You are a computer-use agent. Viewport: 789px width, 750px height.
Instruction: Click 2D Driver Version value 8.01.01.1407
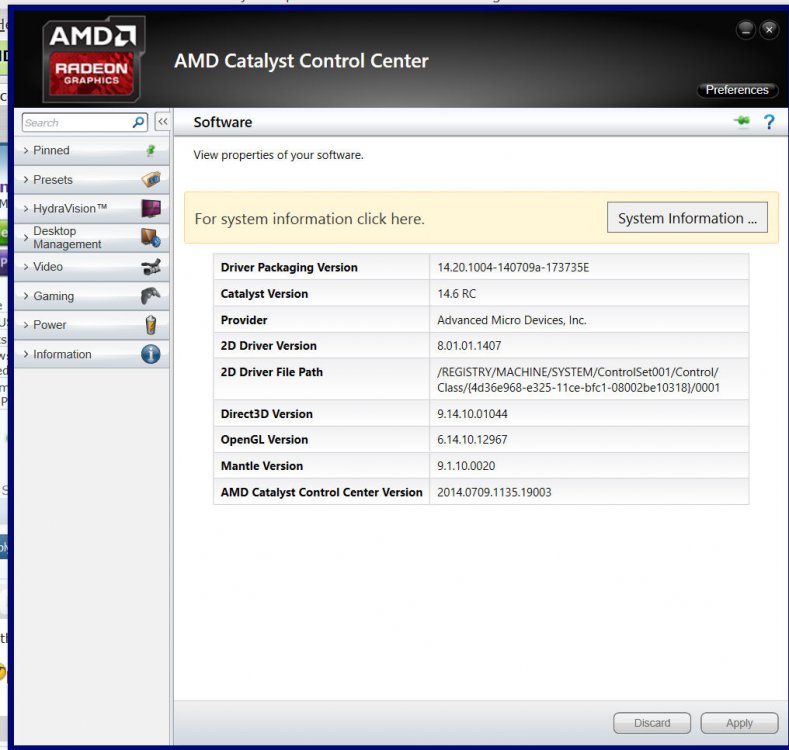tap(469, 346)
